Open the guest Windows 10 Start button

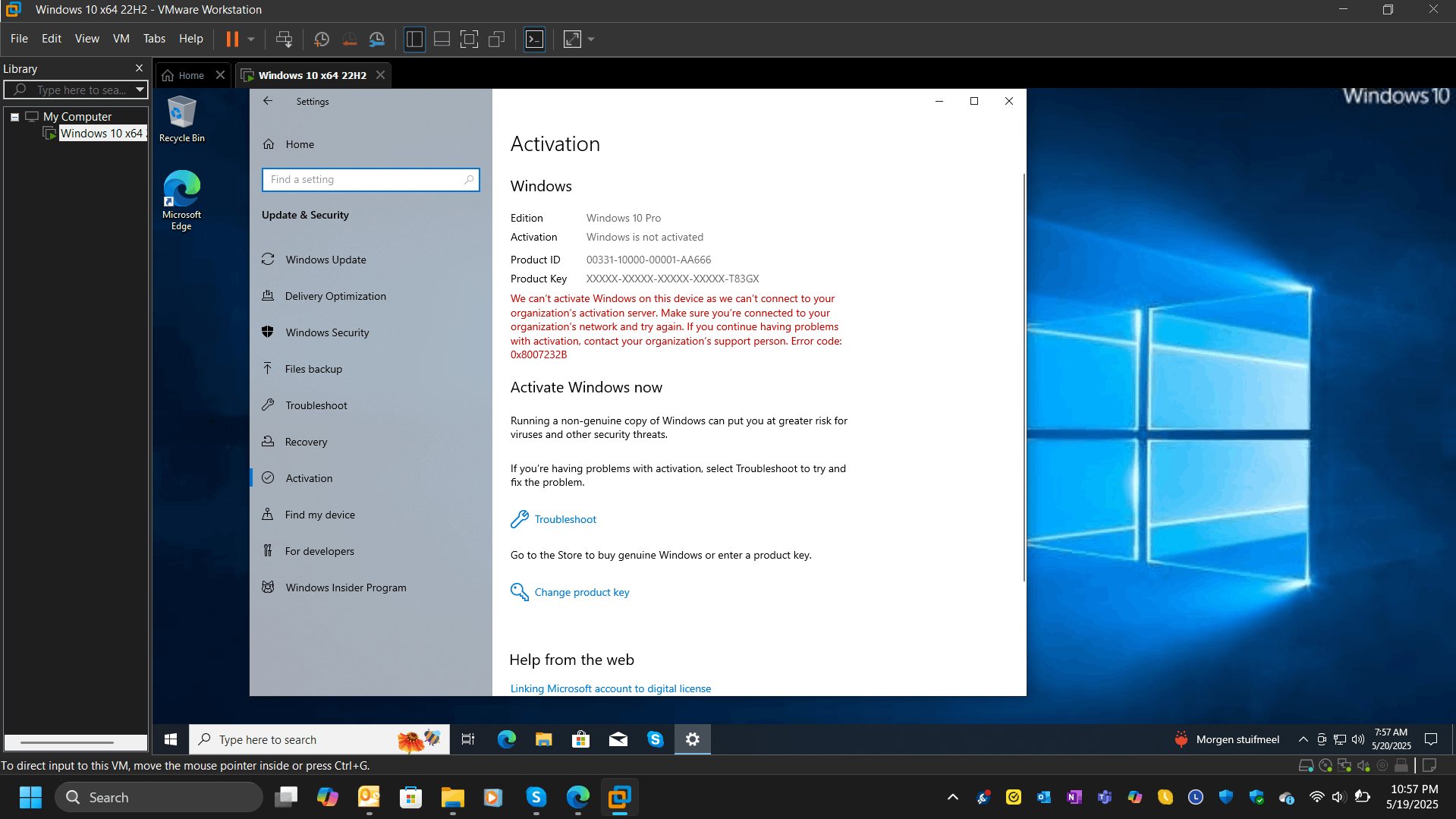tap(171, 739)
